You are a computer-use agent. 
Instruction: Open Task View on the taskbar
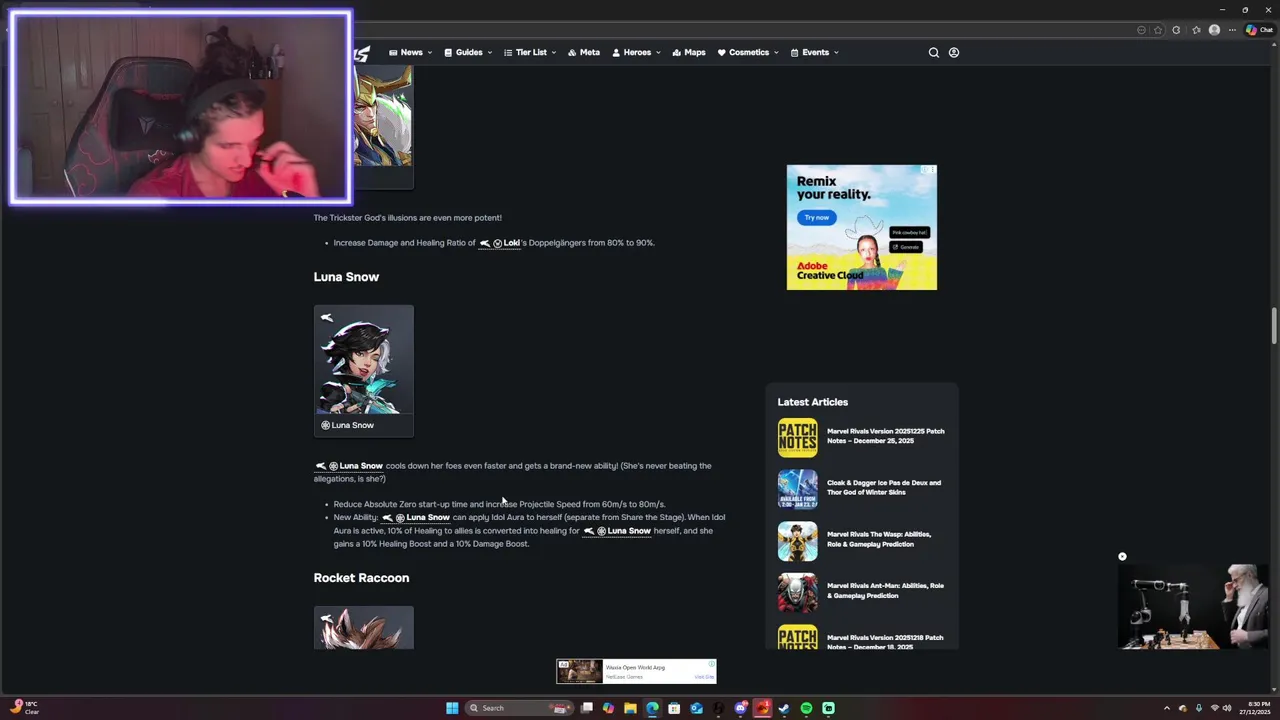click(587, 708)
